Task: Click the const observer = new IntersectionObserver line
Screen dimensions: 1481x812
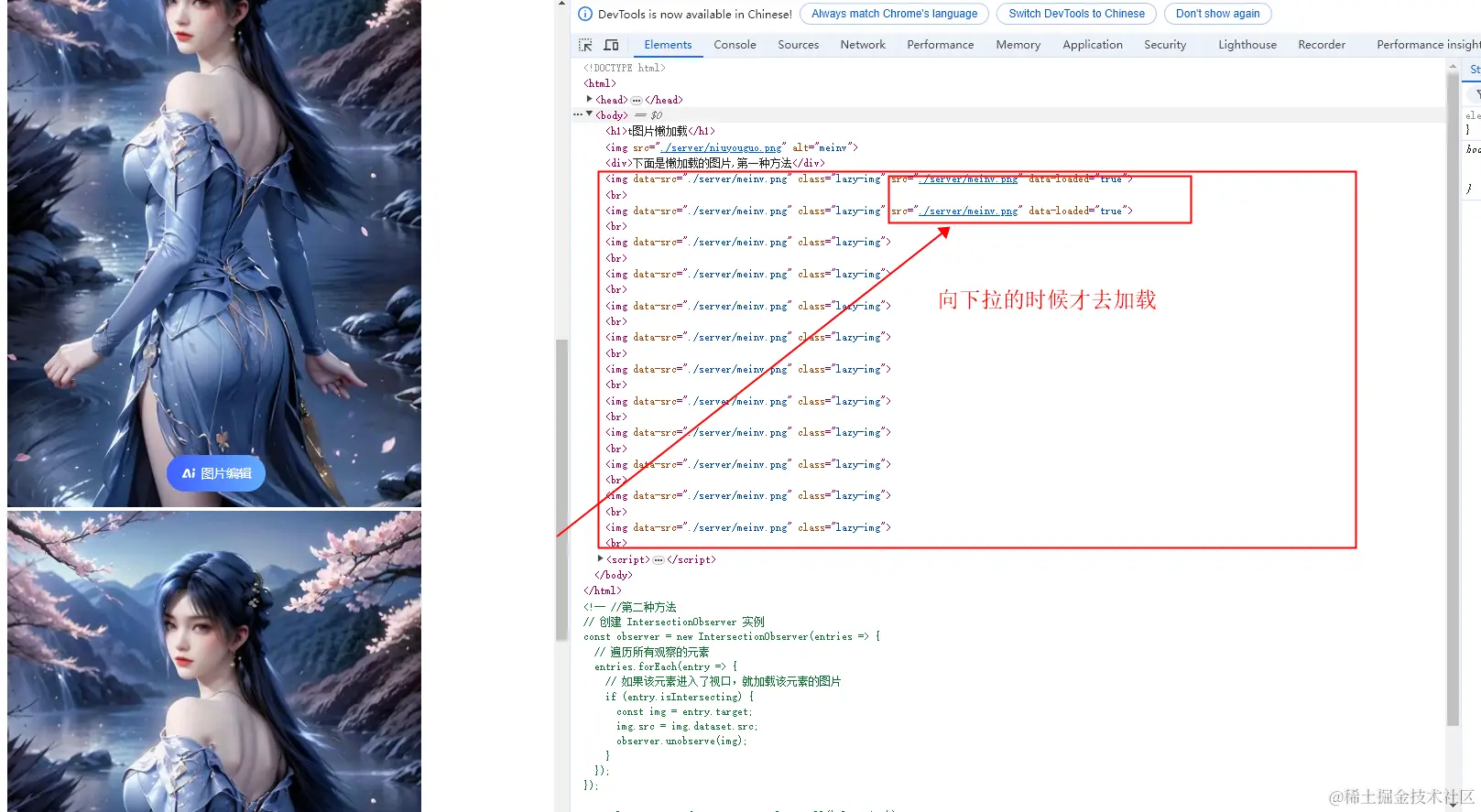Action: [x=732, y=636]
